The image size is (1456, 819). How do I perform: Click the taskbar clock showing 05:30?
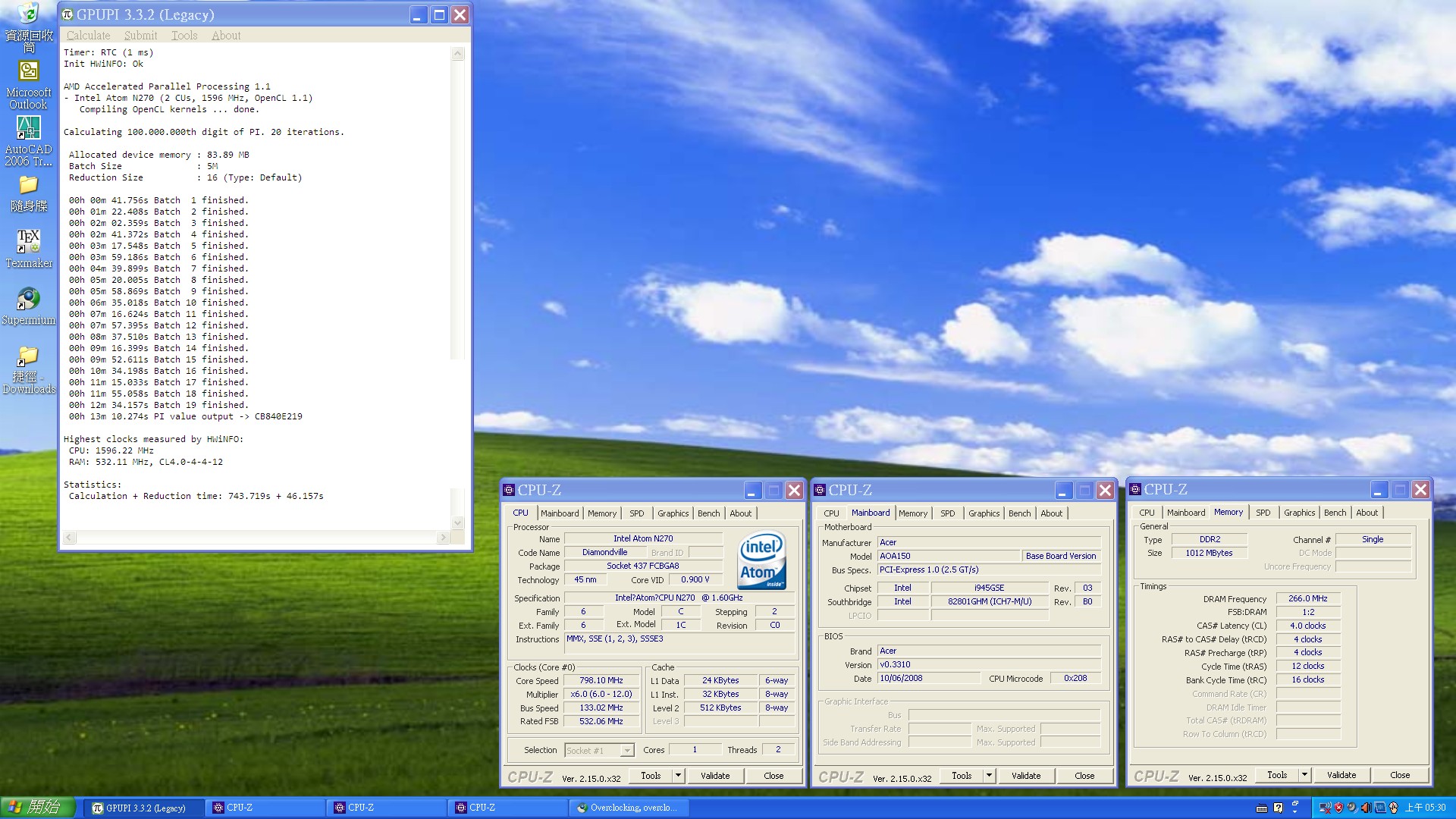[1425, 808]
